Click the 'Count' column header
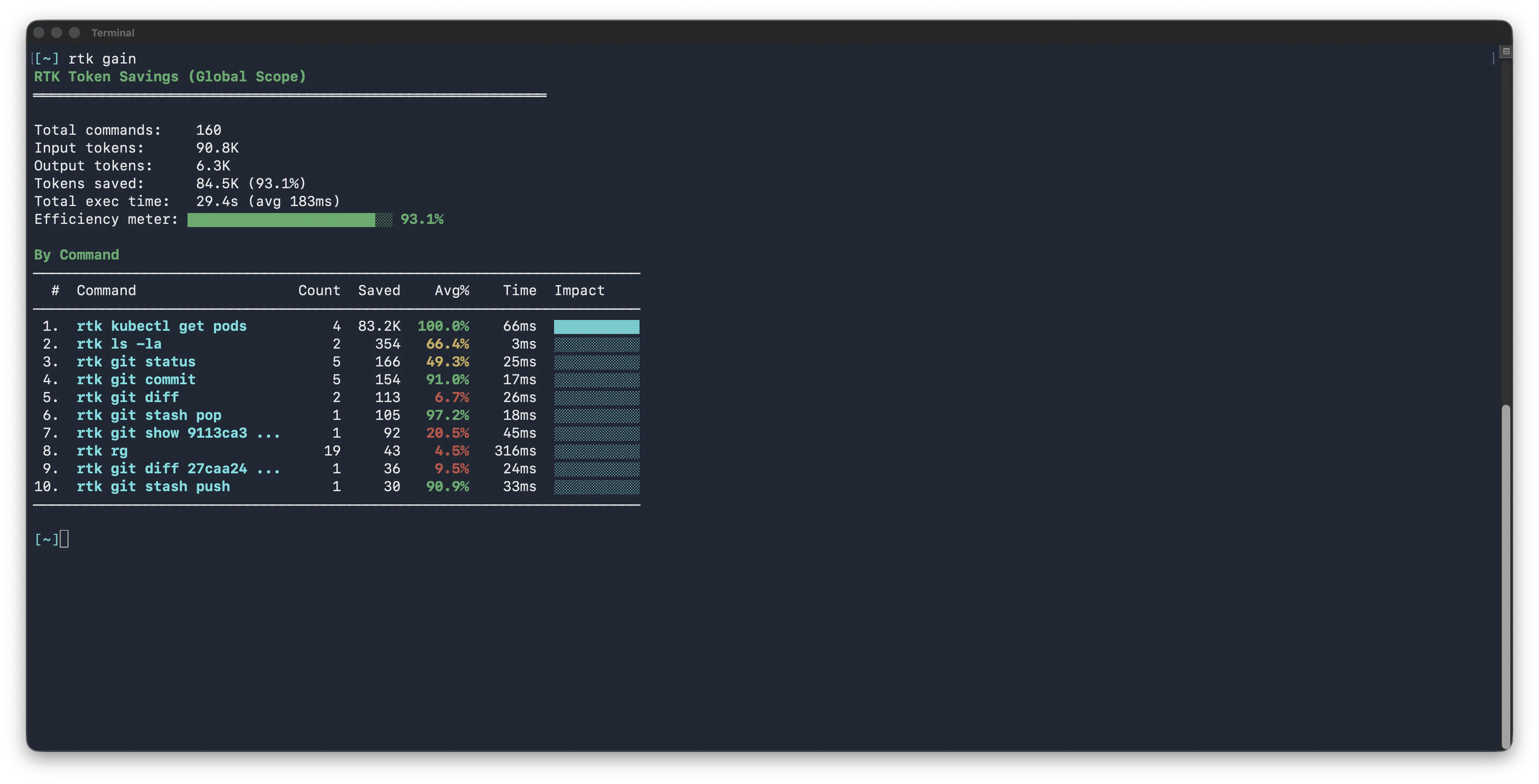Screen dimensions: 1539x784 tap(320, 291)
